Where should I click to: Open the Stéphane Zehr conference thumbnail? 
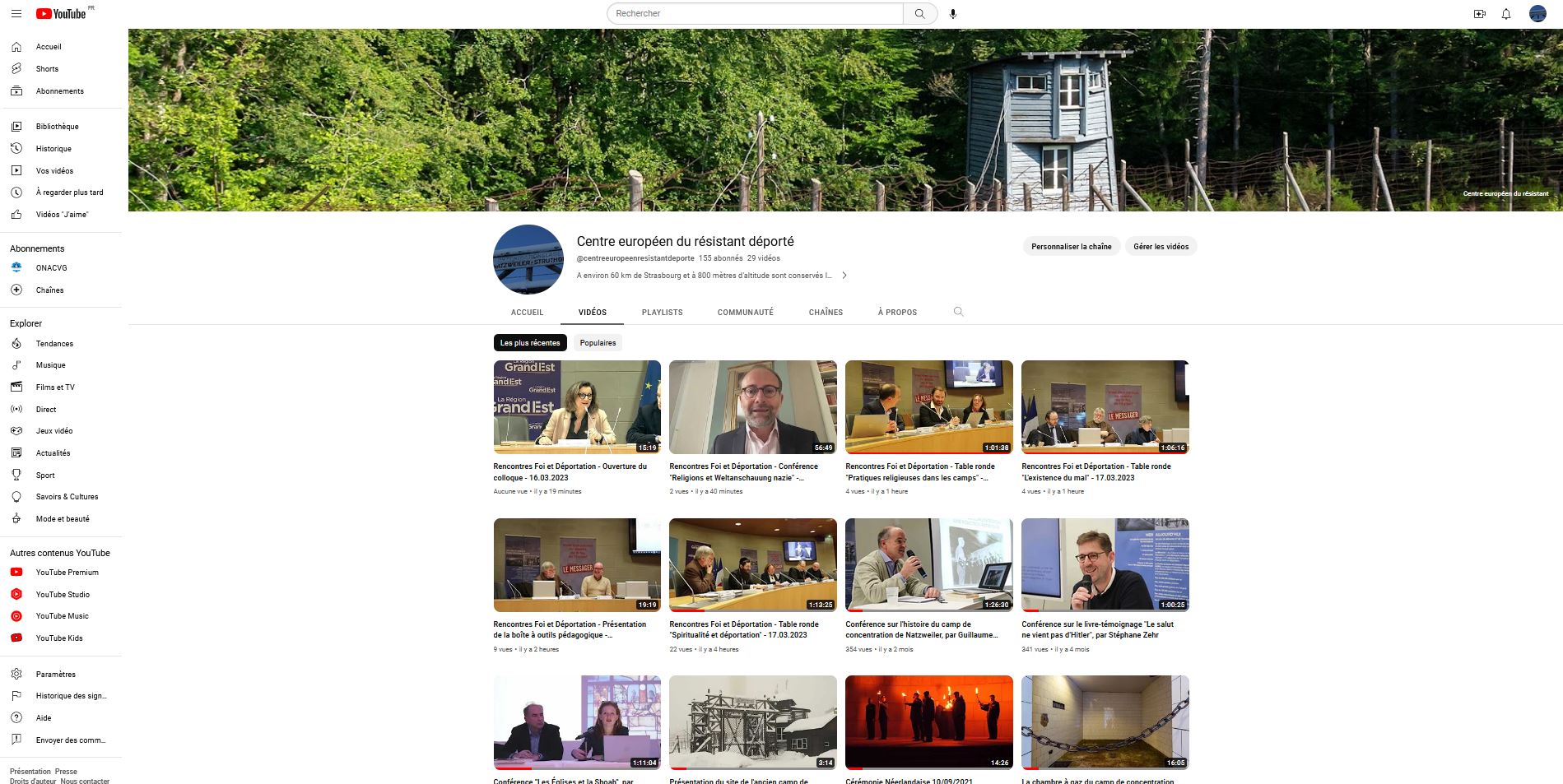tap(1105, 565)
